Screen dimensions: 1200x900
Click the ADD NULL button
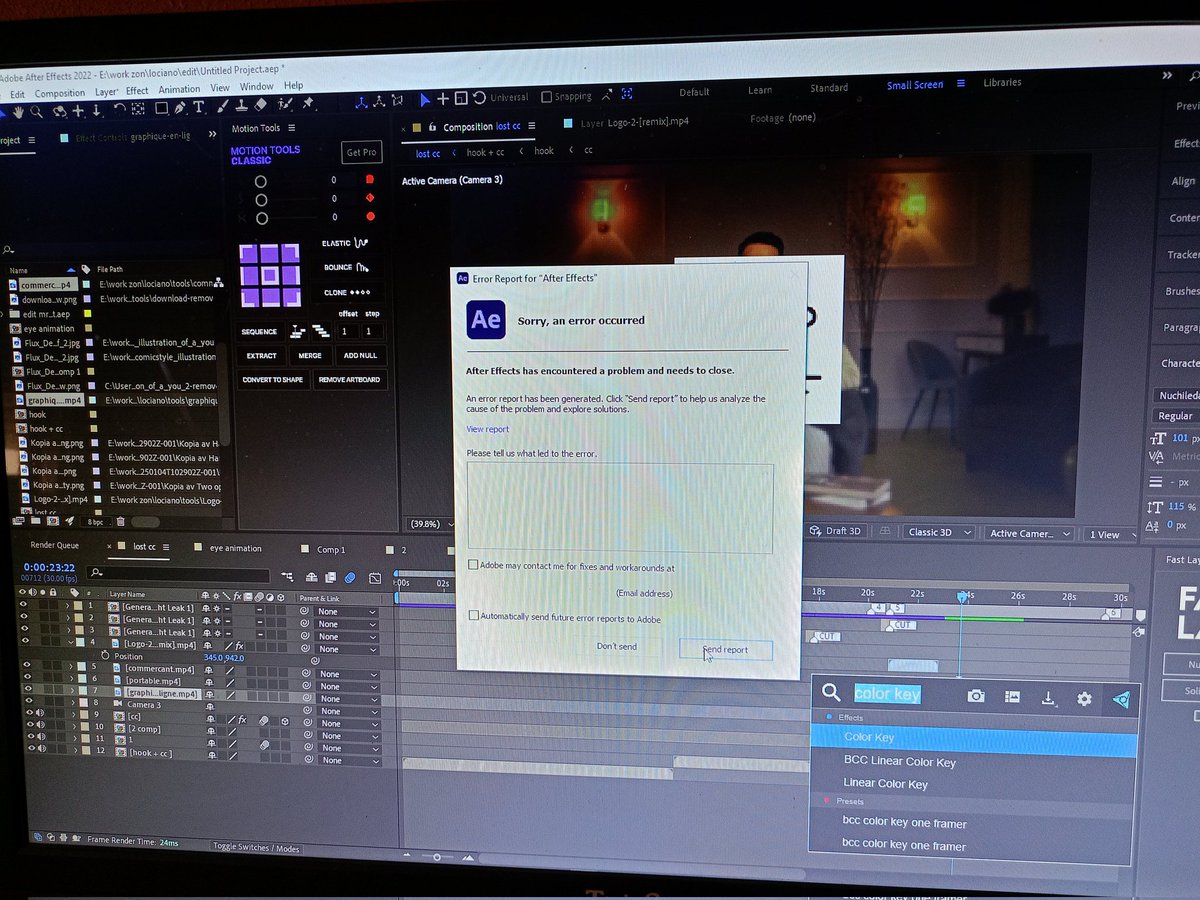point(359,355)
